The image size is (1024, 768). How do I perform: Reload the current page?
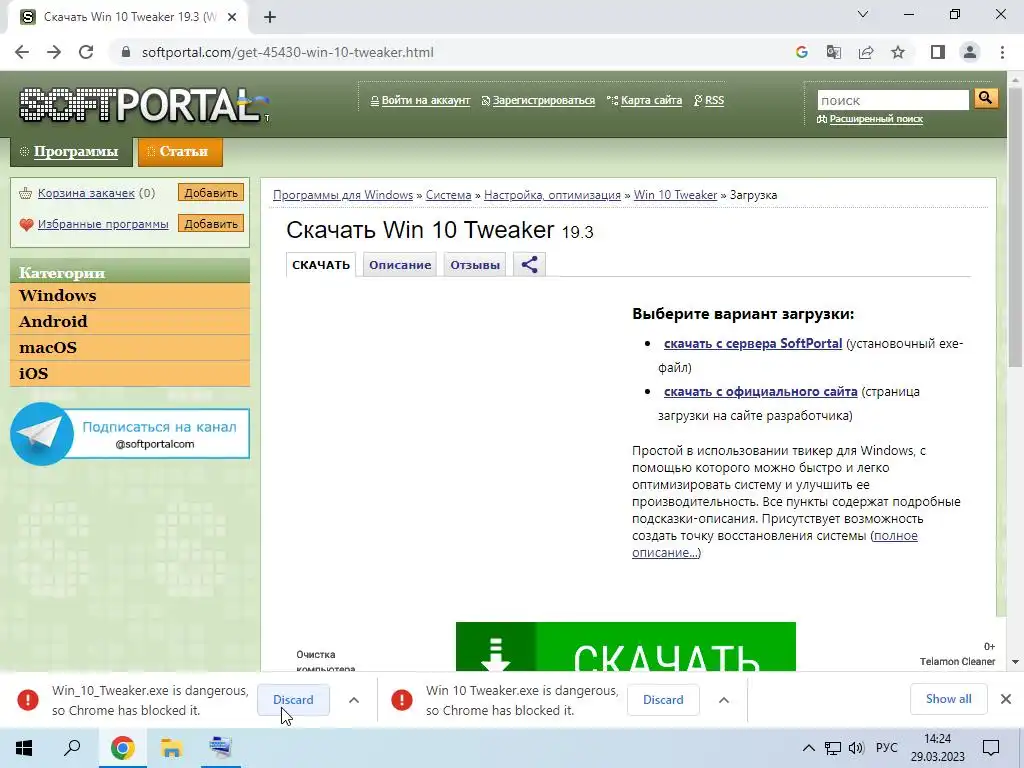(86, 52)
